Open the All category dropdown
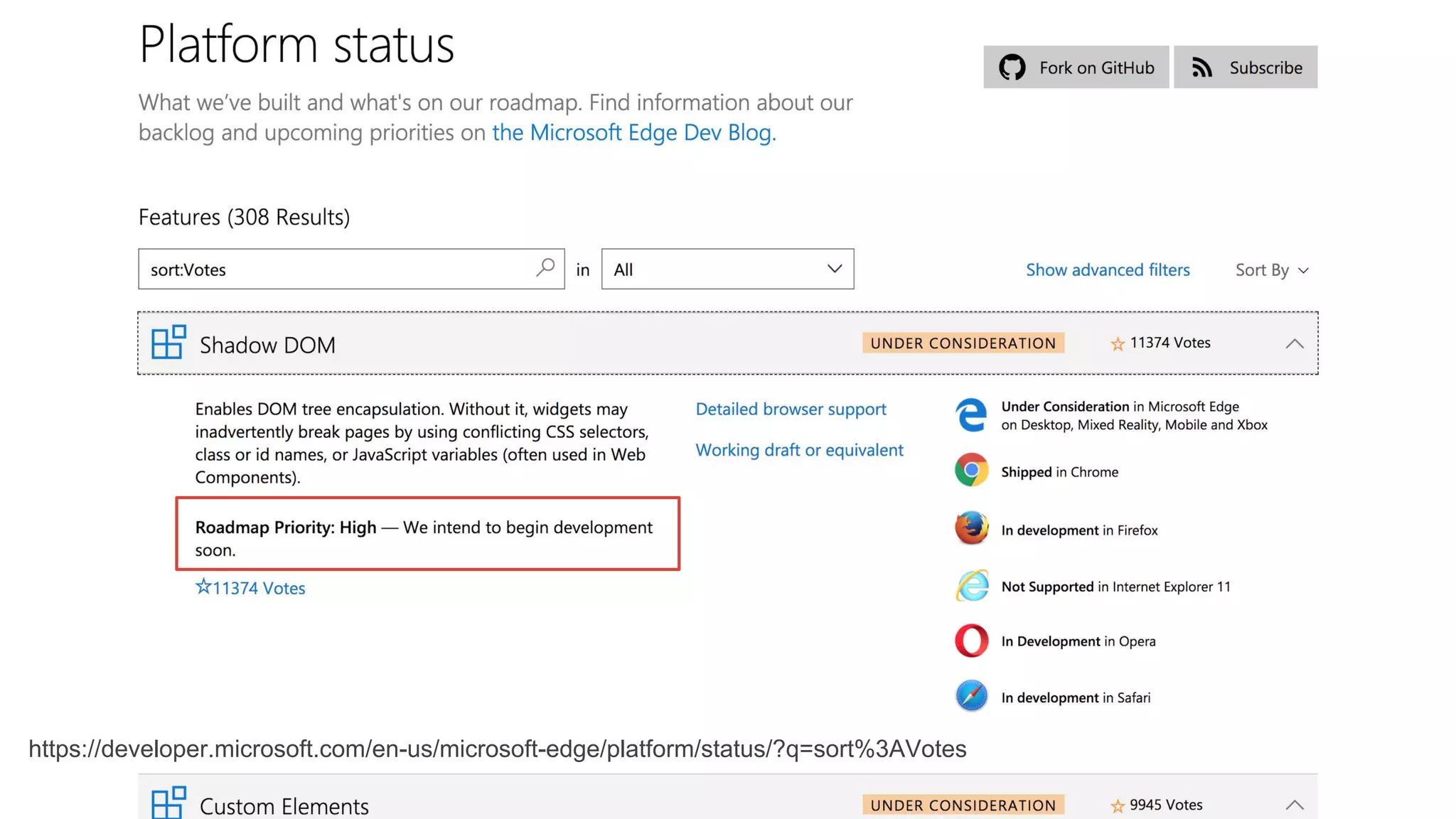 pyautogui.click(x=727, y=269)
